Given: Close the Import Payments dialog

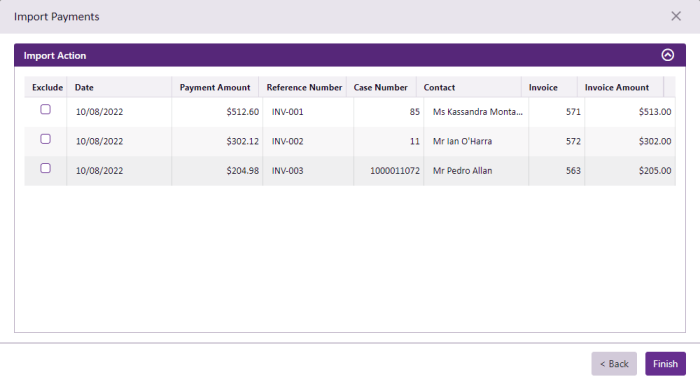Looking at the screenshot, I should pos(676,16).
